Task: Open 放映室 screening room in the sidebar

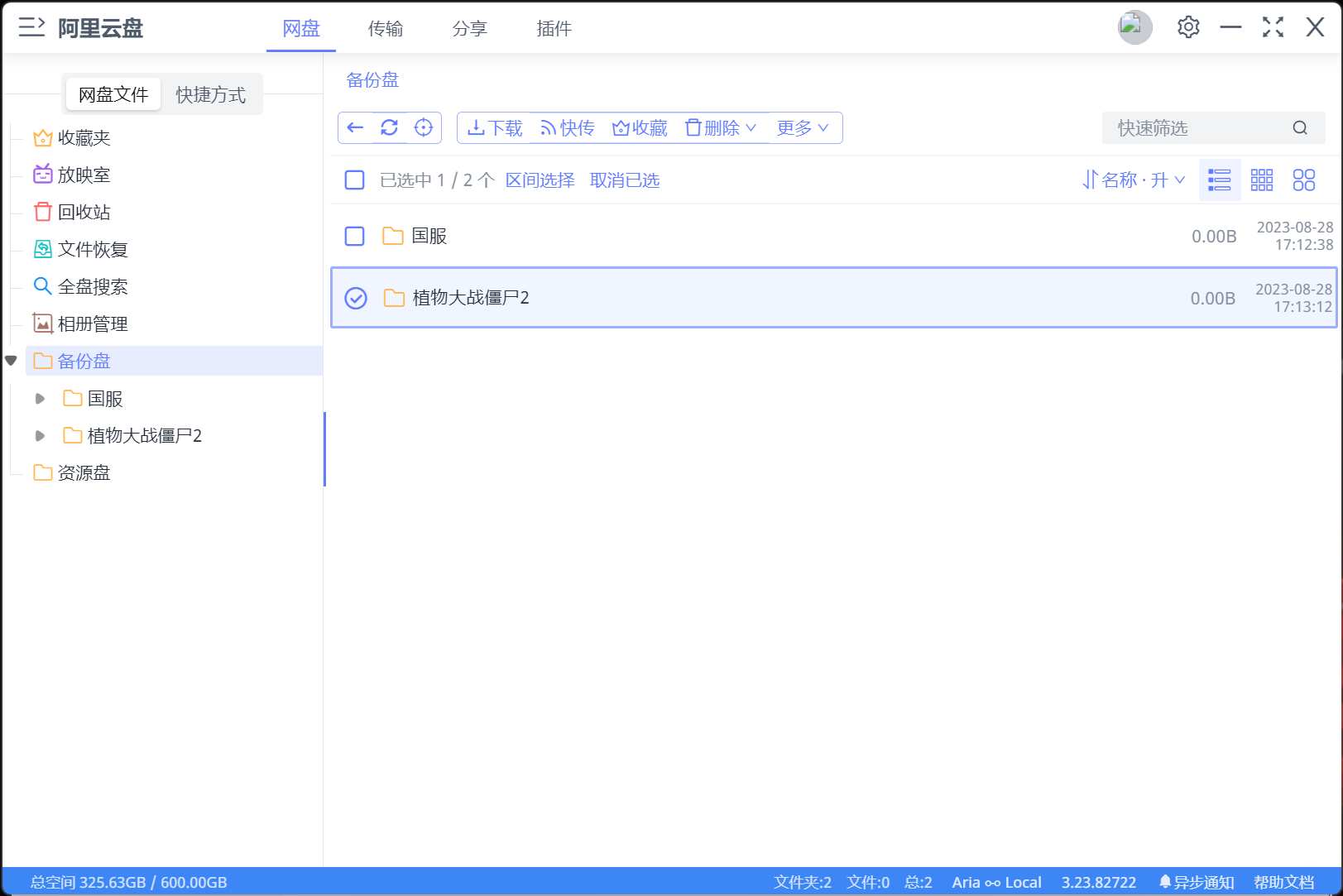Action: pyautogui.click(x=72, y=175)
